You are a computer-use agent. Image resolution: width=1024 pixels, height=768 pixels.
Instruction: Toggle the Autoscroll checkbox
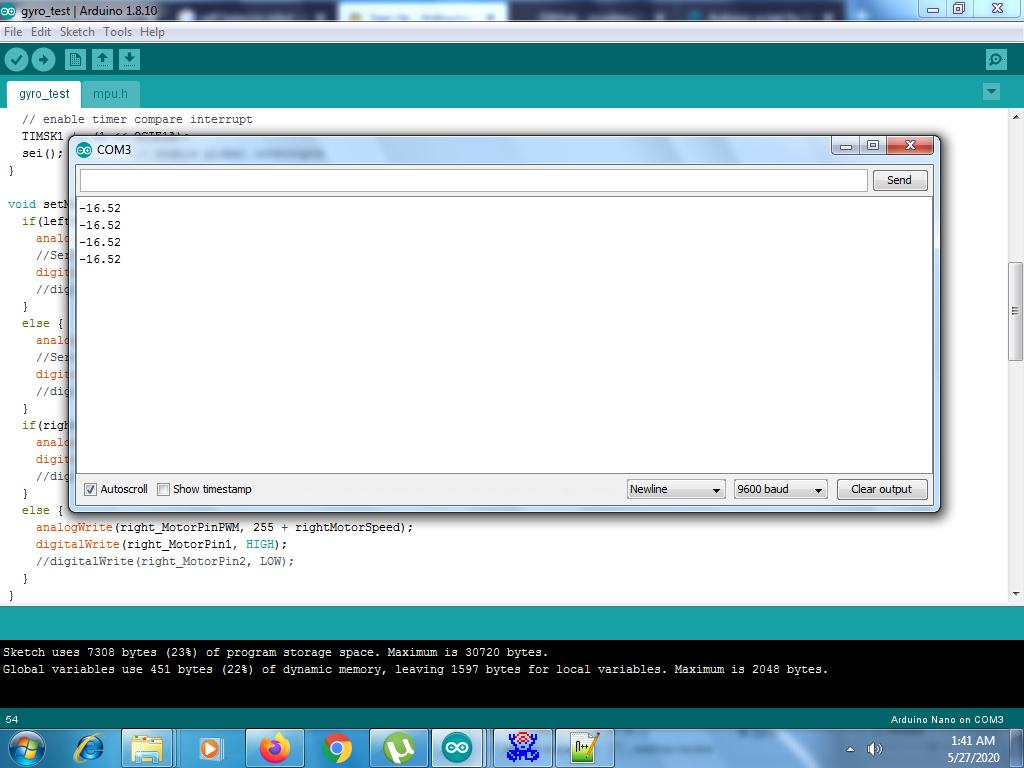91,489
